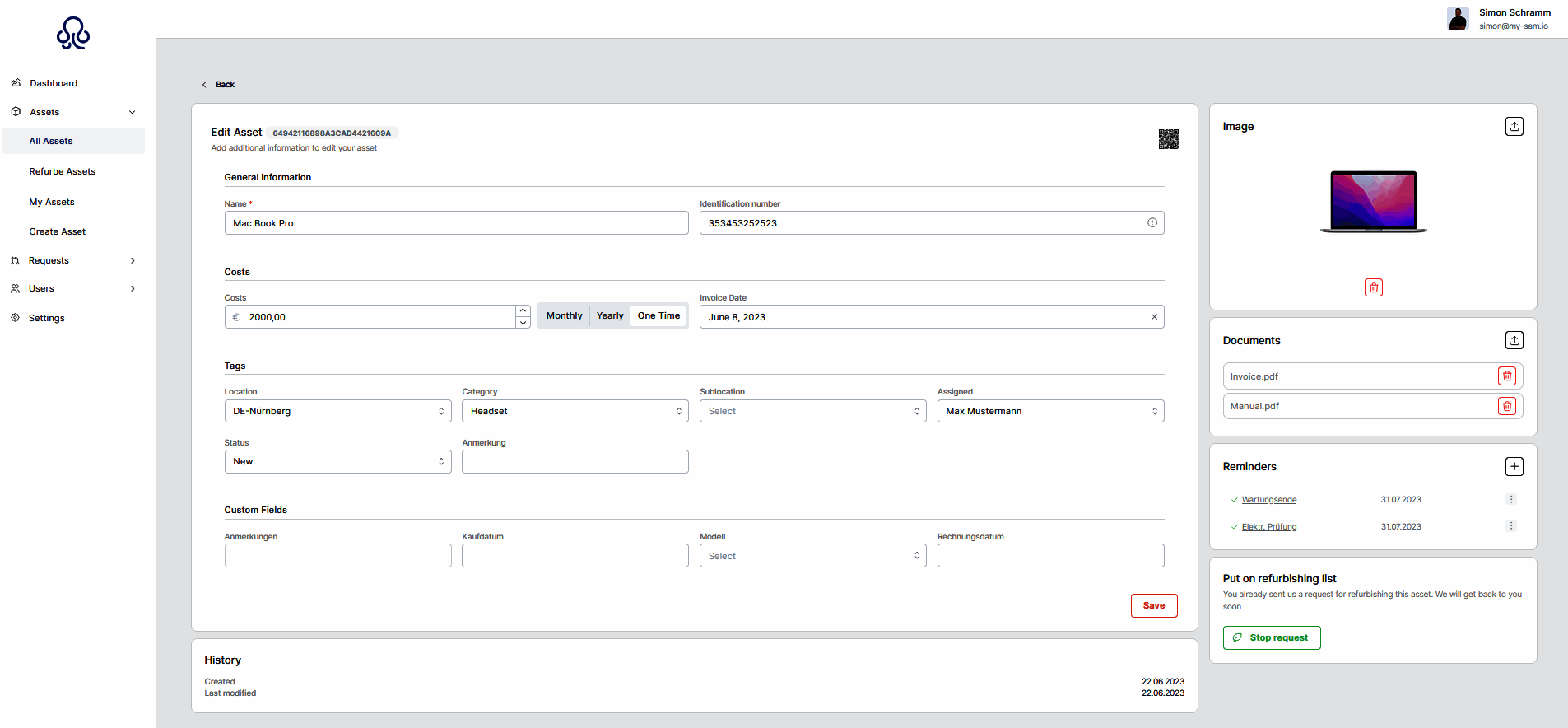The height and width of the screenshot is (728, 1568).
Task: Go to Refurbe Assets in sidebar
Action: pyautogui.click(x=63, y=171)
